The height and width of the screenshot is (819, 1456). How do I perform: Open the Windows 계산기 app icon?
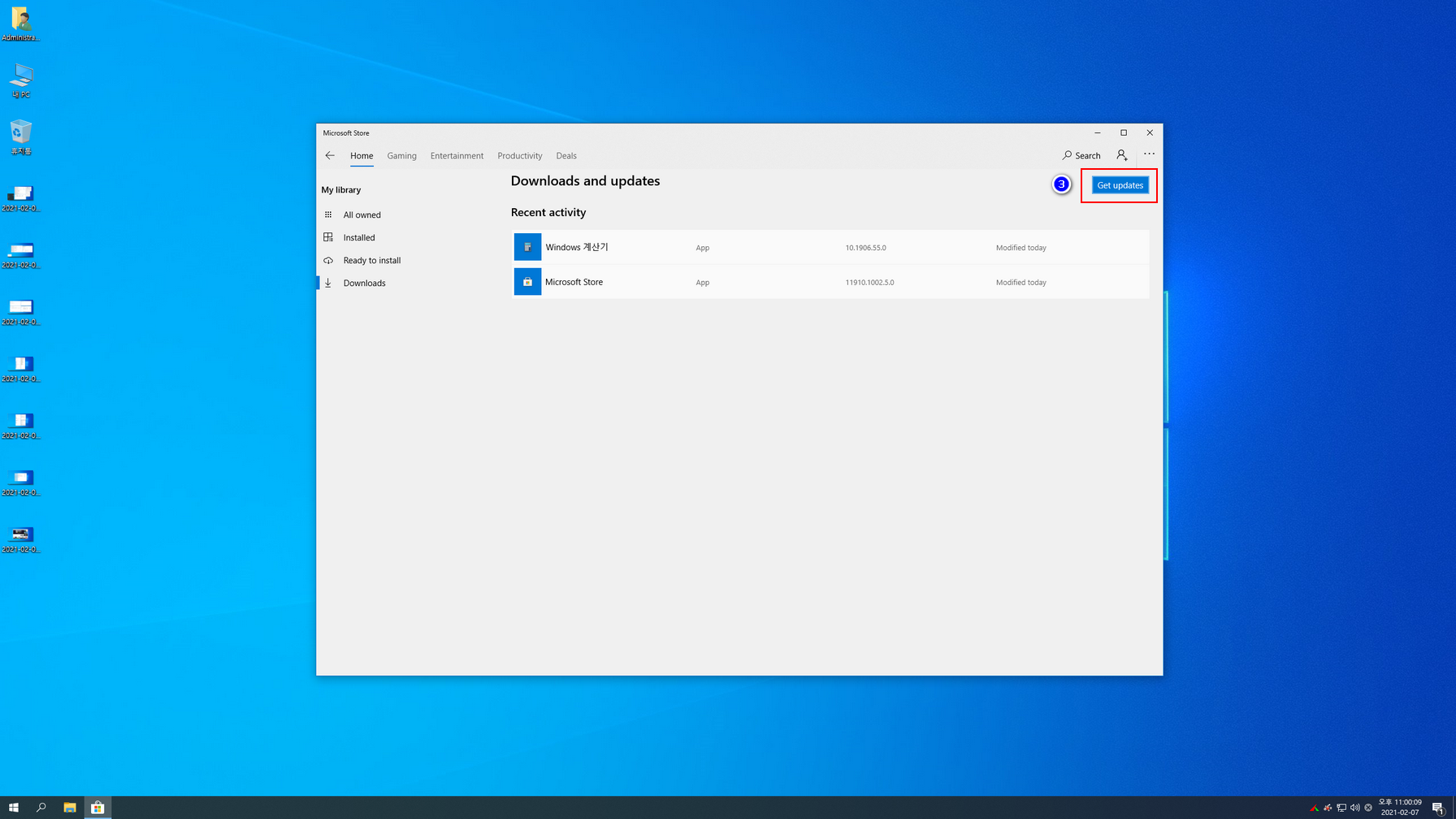point(527,247)
